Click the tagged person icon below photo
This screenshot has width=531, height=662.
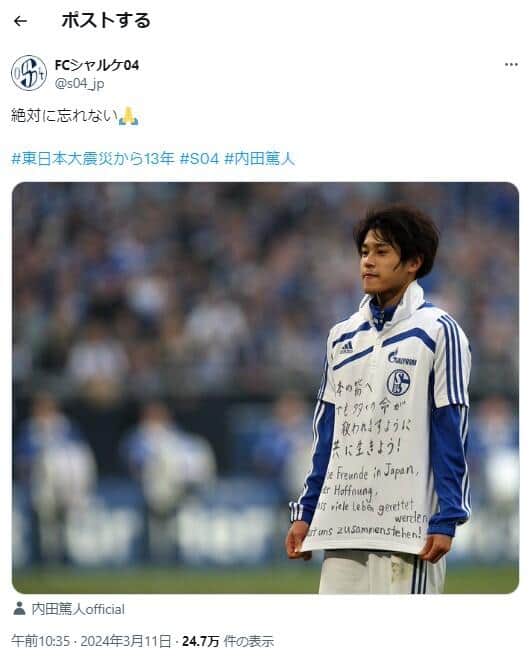(x=19, y=609)
